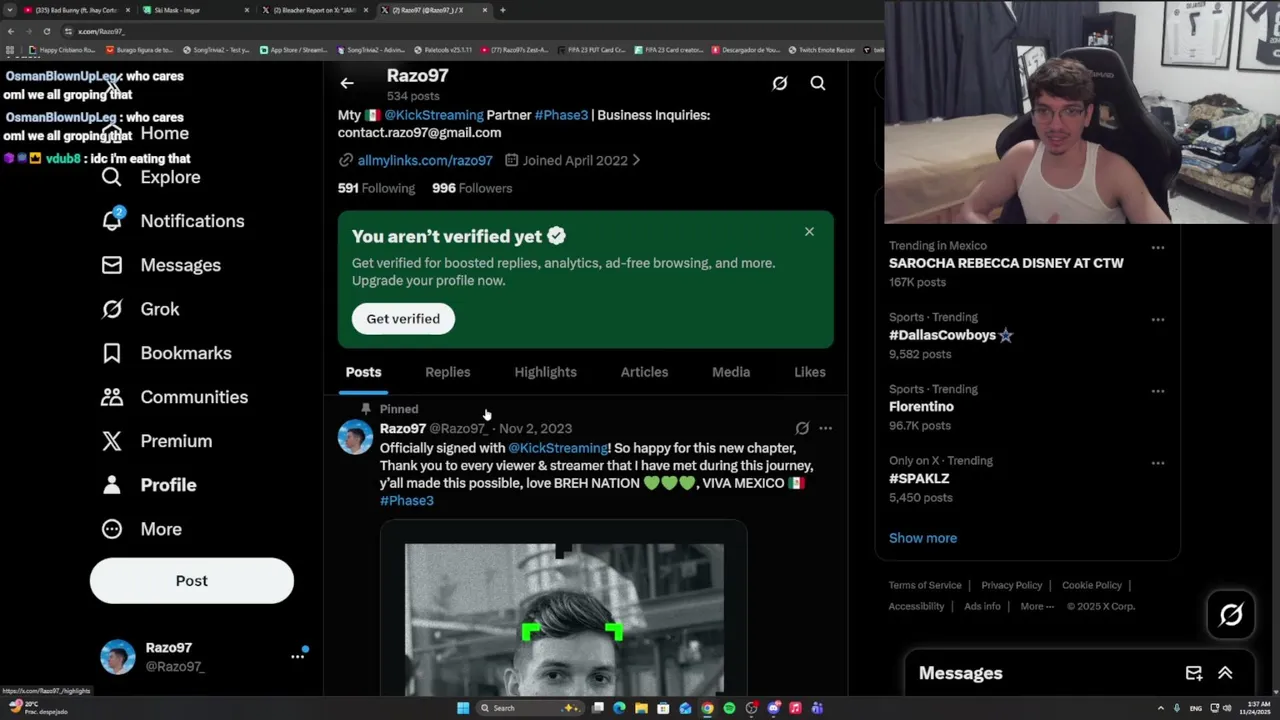Open Profile from the sidebar

click(148, 485)
